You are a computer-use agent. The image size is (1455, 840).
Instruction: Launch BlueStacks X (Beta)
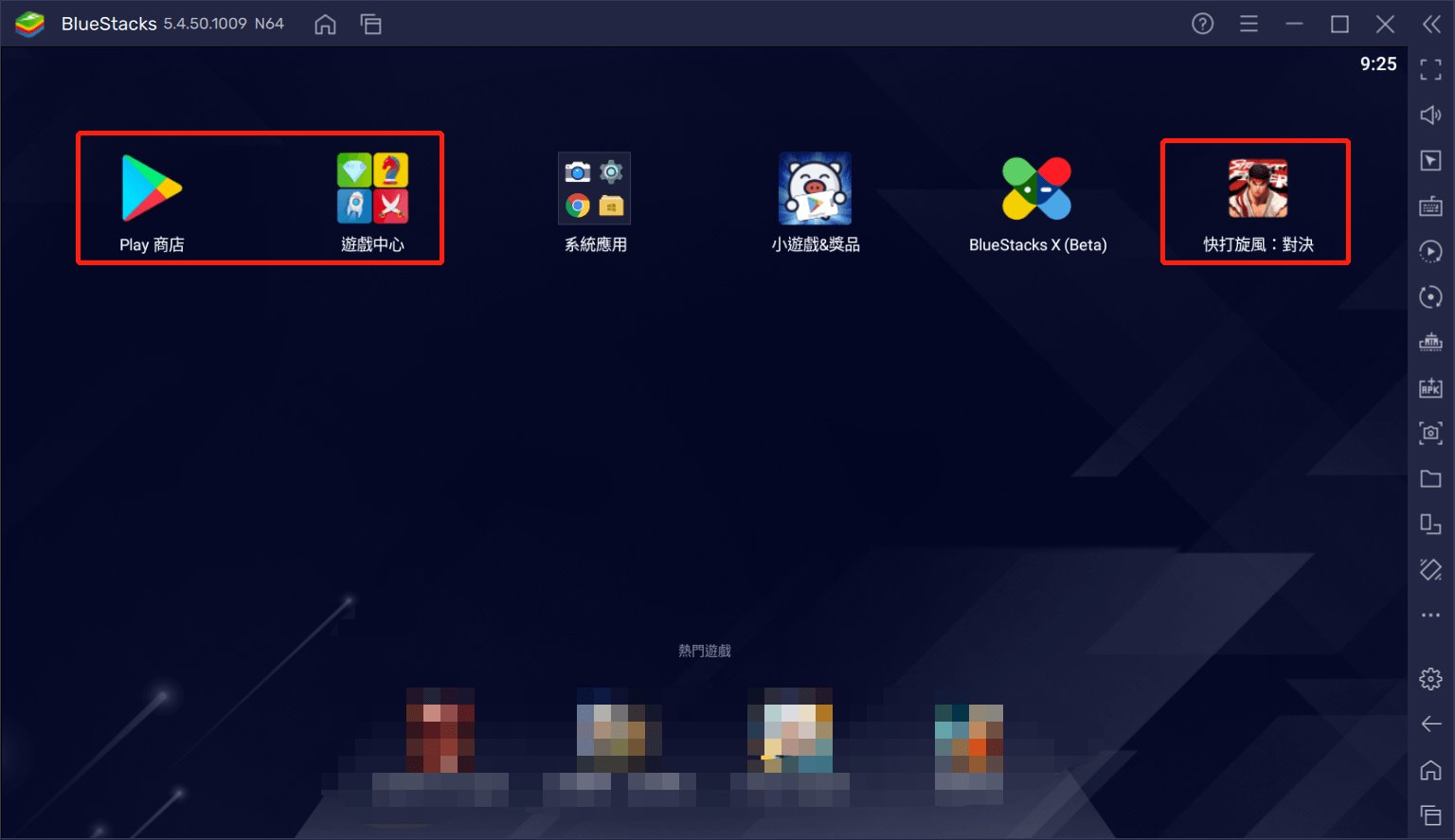[1037, 188]
